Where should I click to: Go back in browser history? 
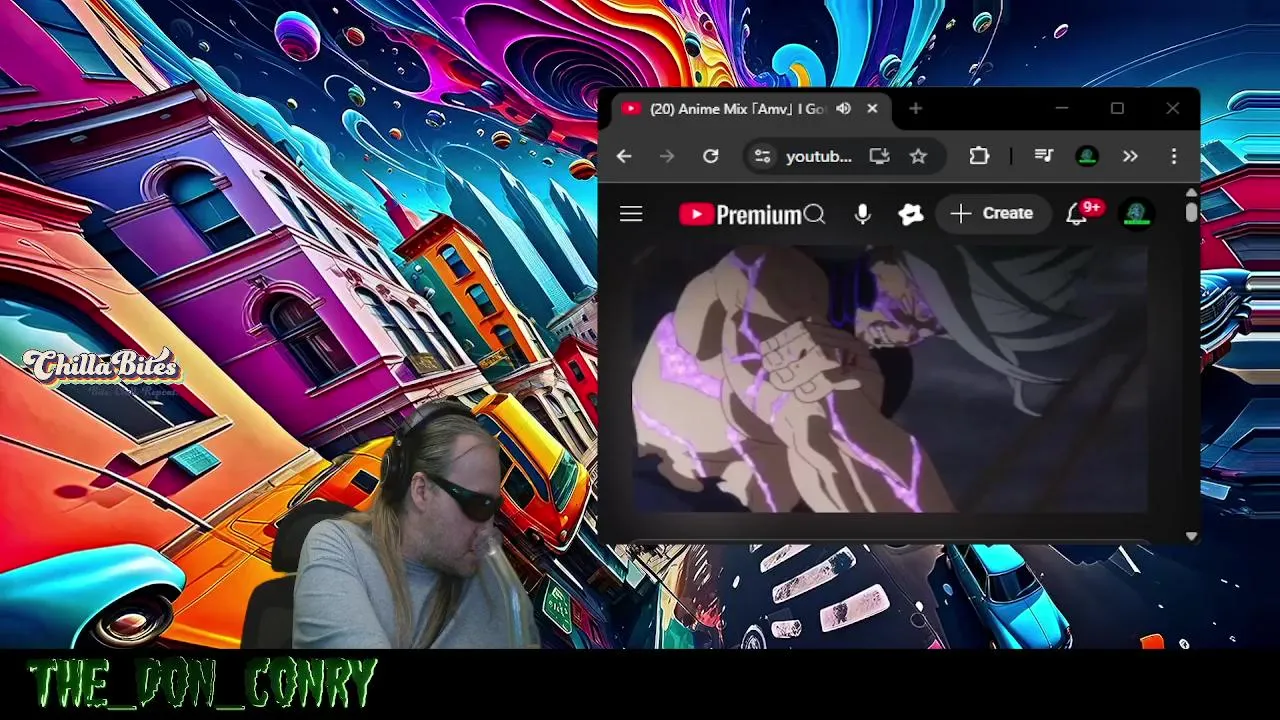[x=624, y=156]
